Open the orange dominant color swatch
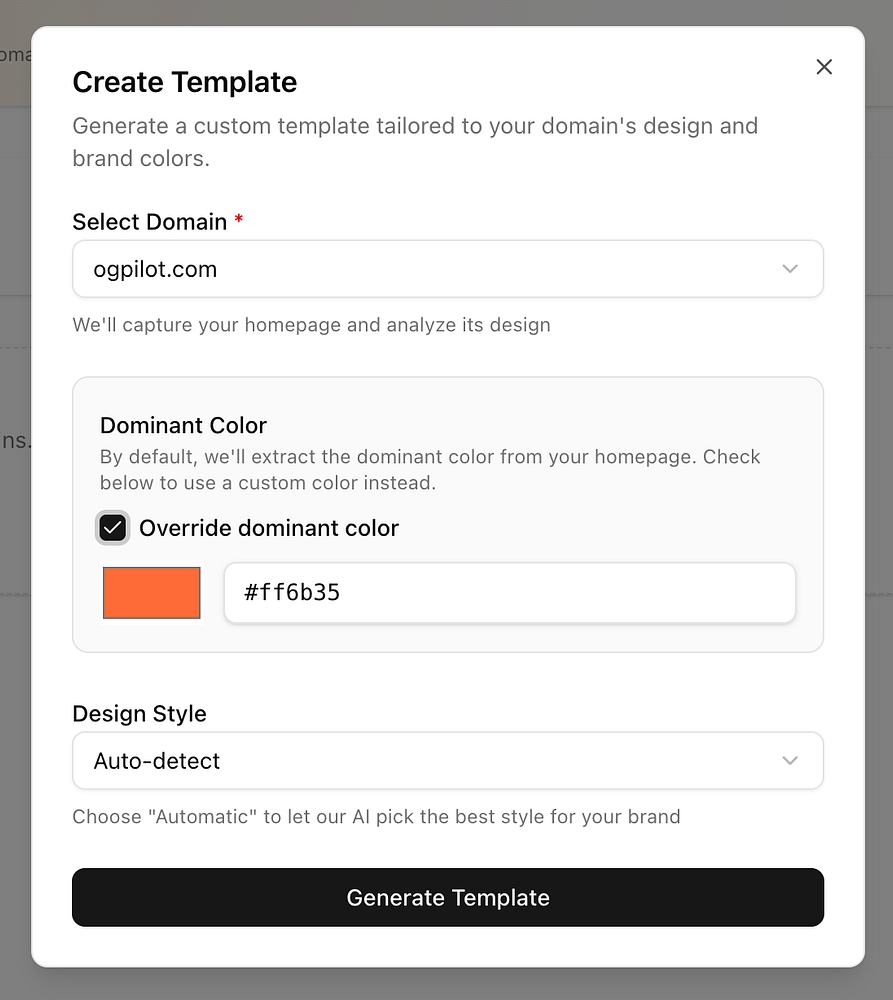Screen dimensions: 893x1000 [152, 593]
